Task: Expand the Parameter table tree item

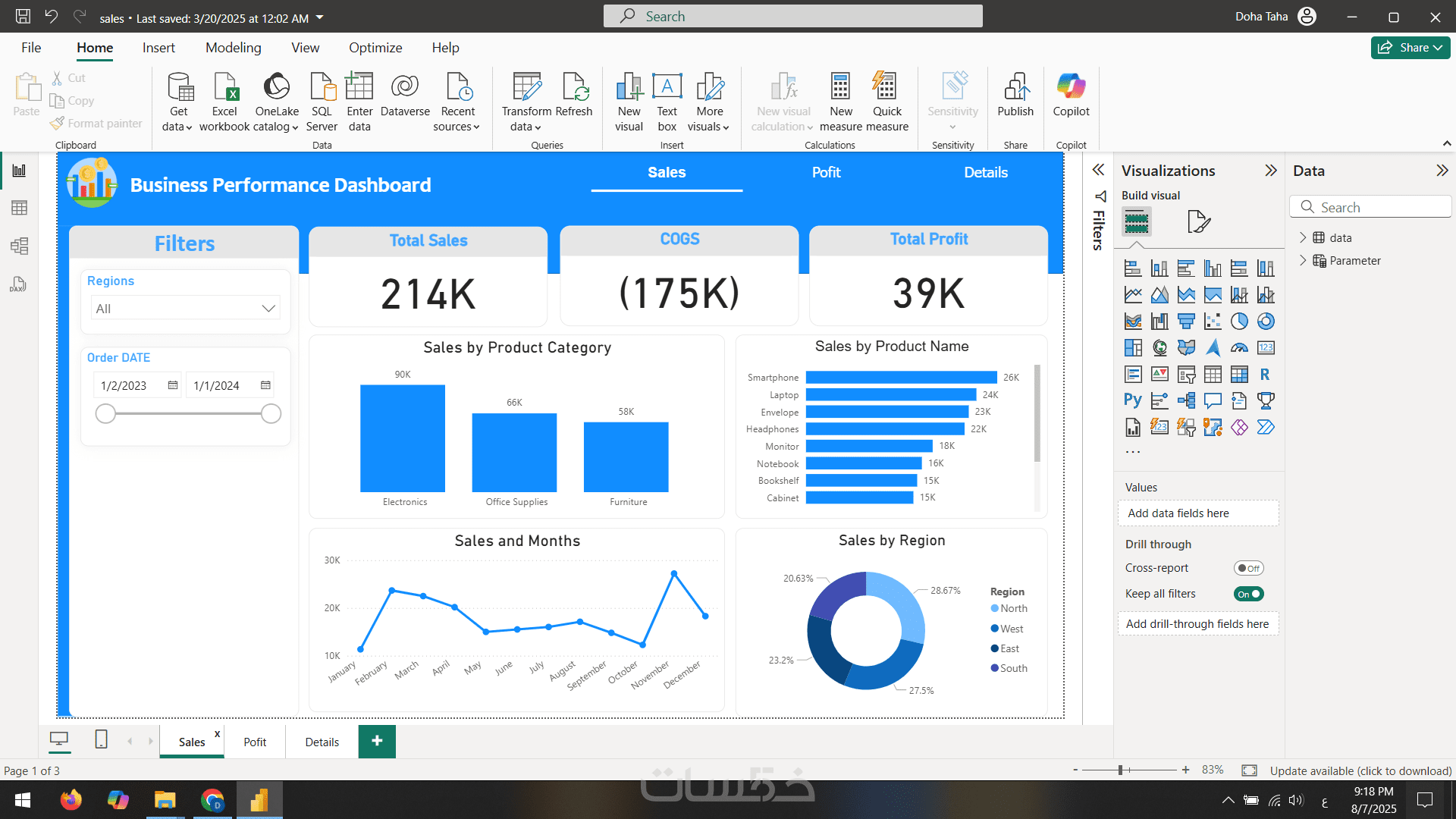Action: tap(1303, 260)
